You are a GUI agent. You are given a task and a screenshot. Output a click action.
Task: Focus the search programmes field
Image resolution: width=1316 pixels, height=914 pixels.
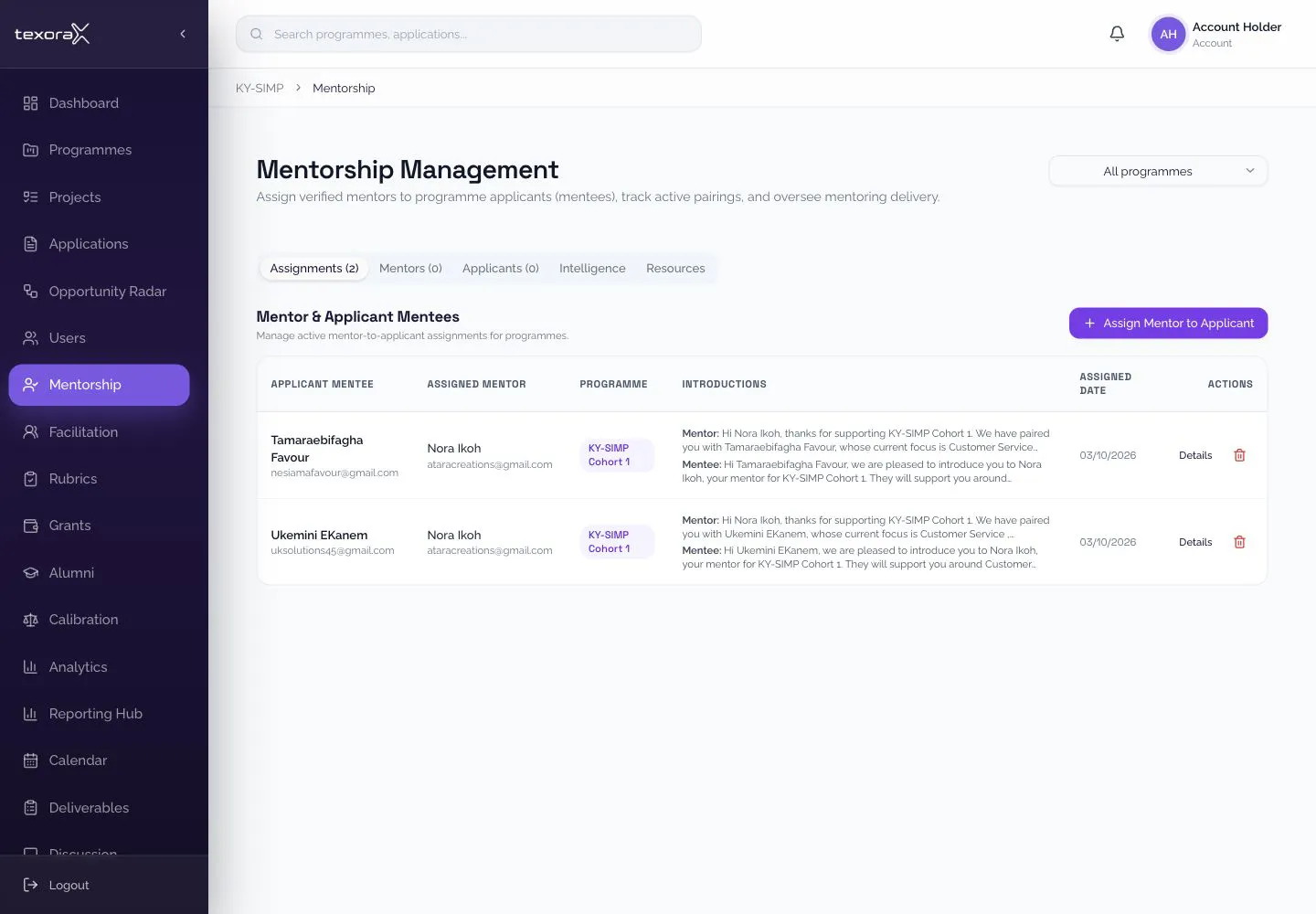click(469, 34)
